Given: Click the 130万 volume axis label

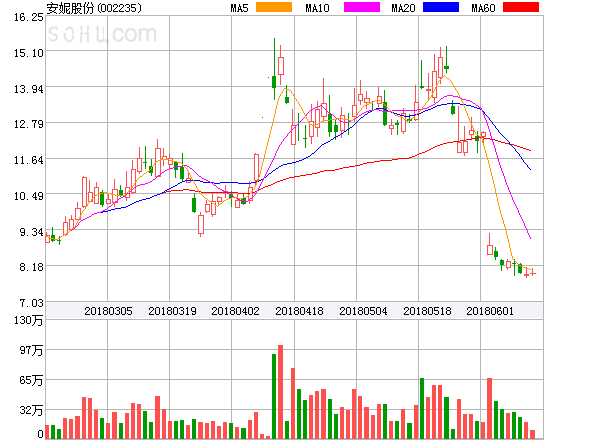Looking at the screenshot, I should [x=28, y=320].
